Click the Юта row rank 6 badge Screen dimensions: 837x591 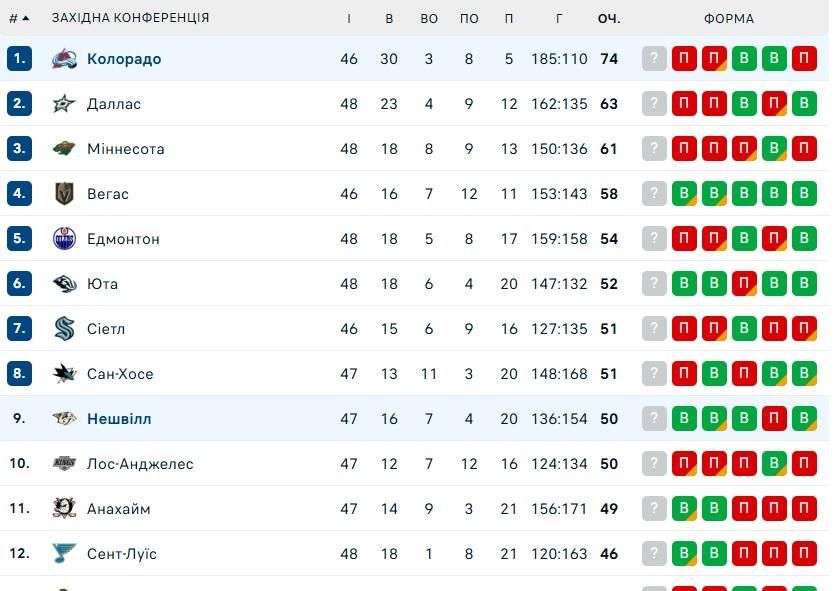(19, 284)
